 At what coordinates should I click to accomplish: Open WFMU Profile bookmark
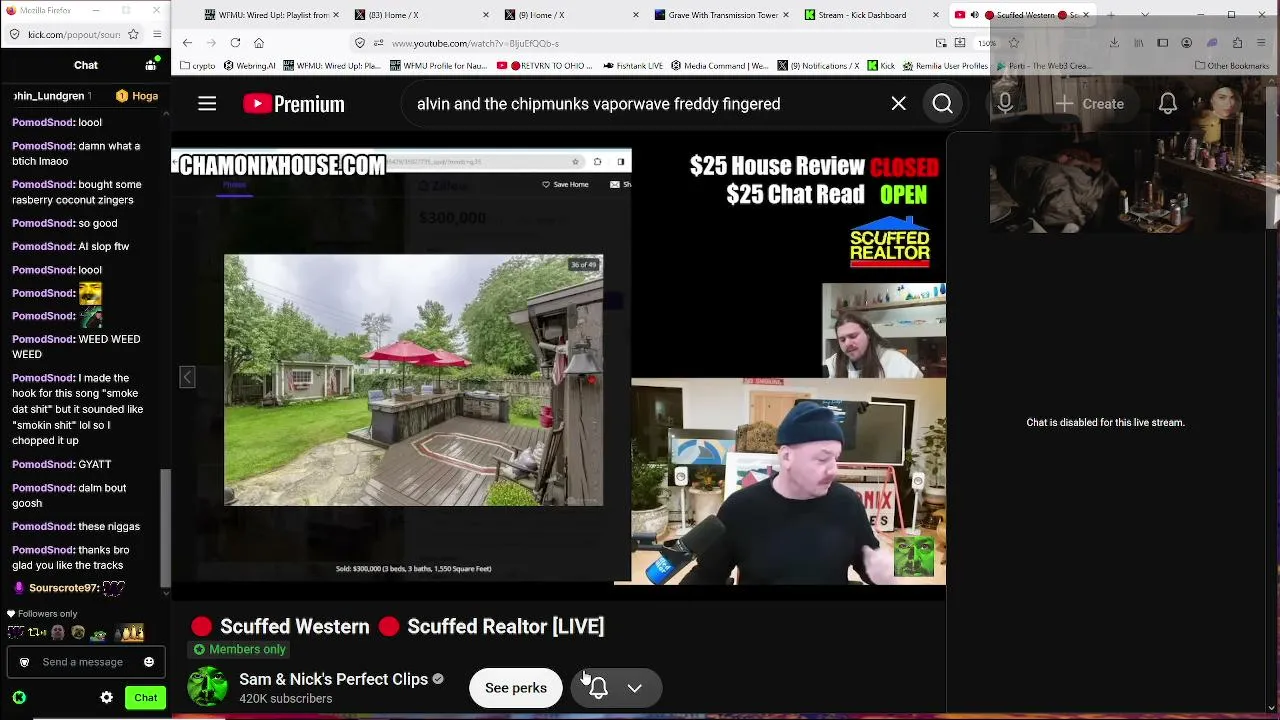pos(439,66)
